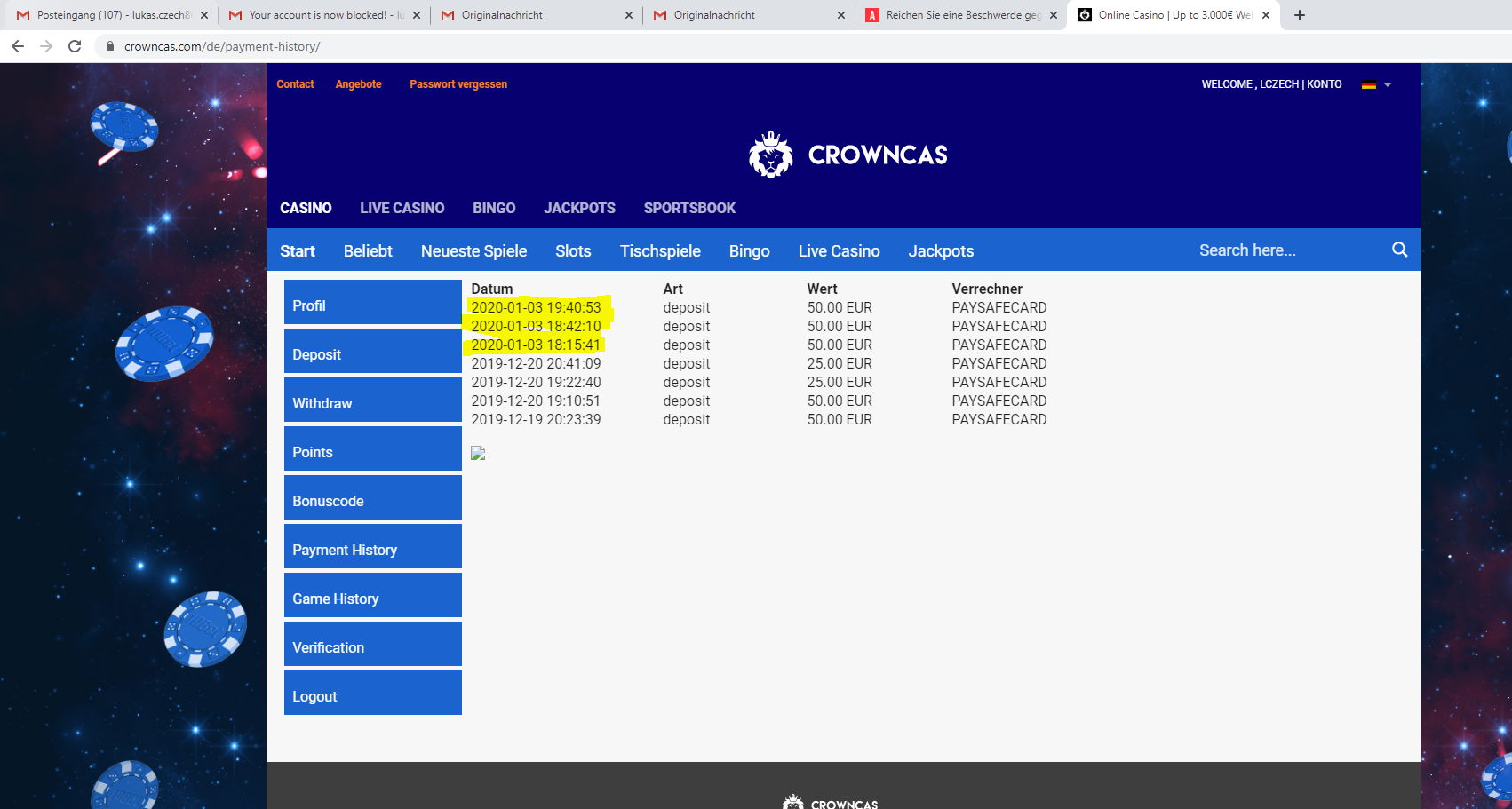Click the search magnifier icon

point(1399,250)
